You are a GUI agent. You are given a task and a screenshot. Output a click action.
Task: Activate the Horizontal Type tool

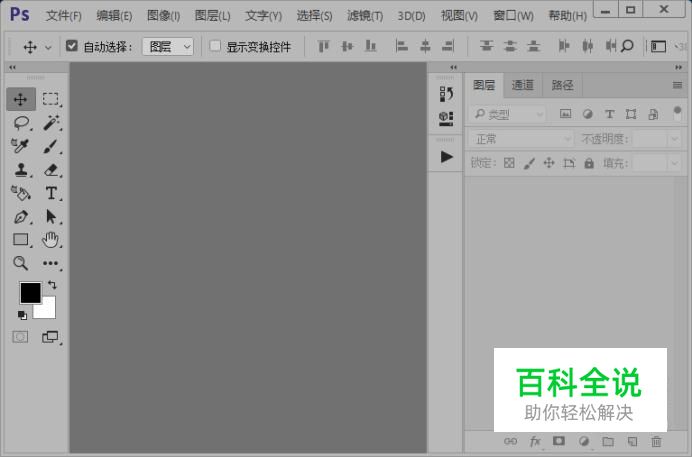point(51,193)
